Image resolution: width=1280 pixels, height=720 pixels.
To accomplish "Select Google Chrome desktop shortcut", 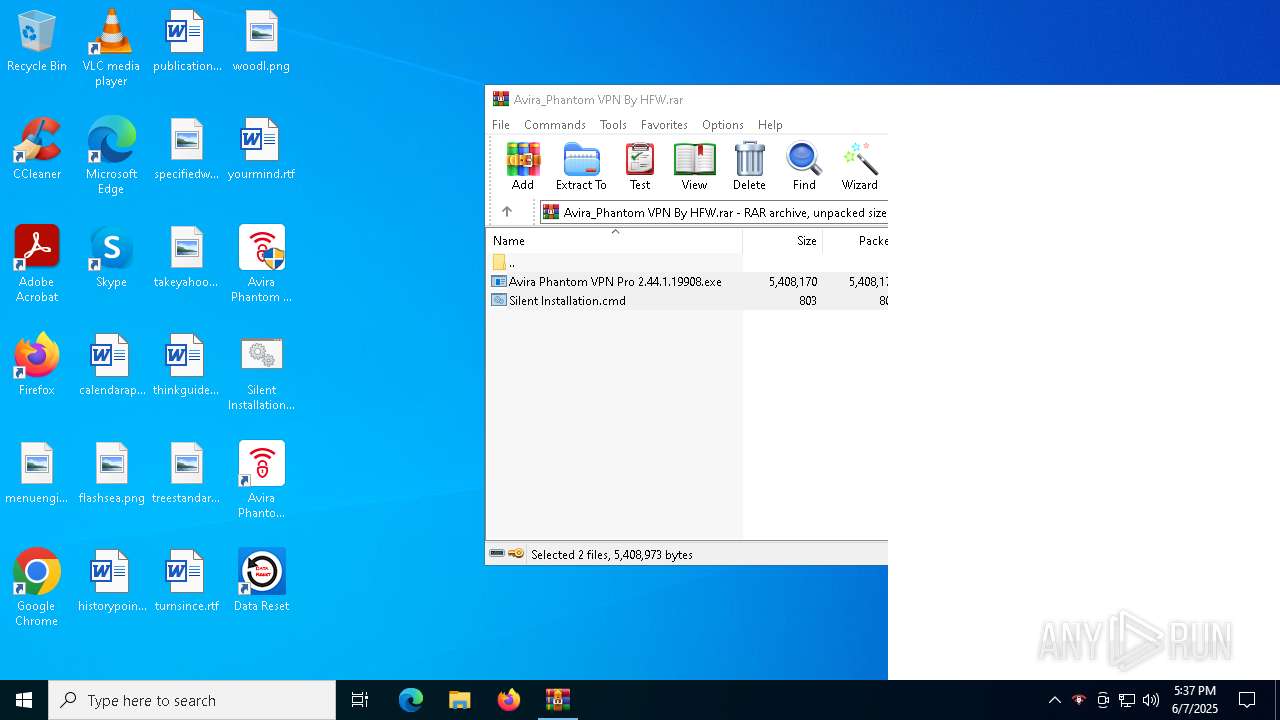I will pos(37,588).
